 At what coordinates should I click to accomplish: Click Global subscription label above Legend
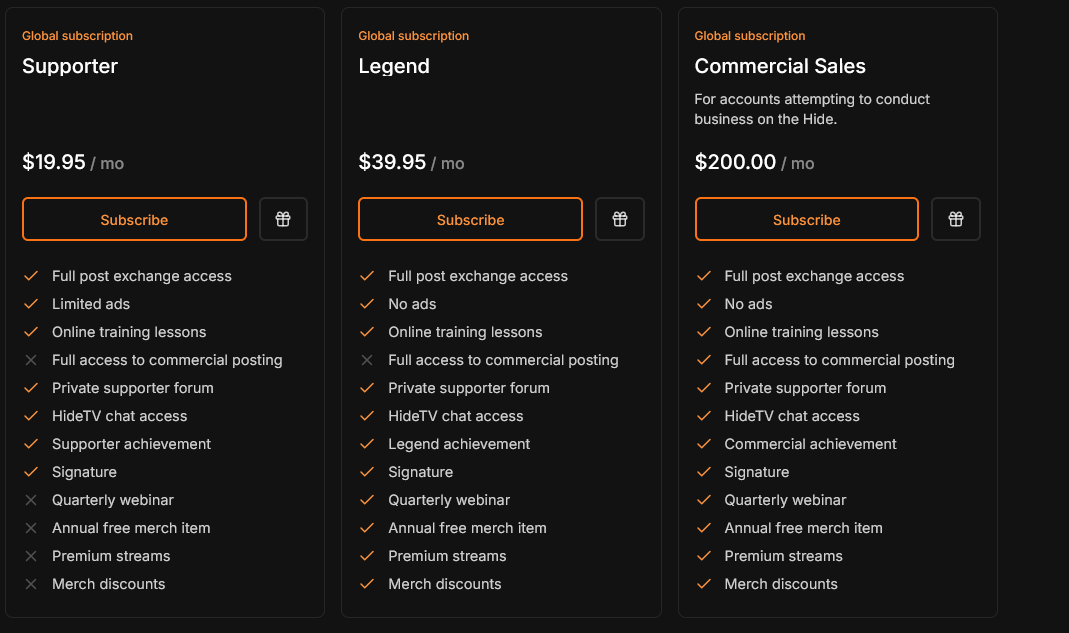[x=413, y=36]
